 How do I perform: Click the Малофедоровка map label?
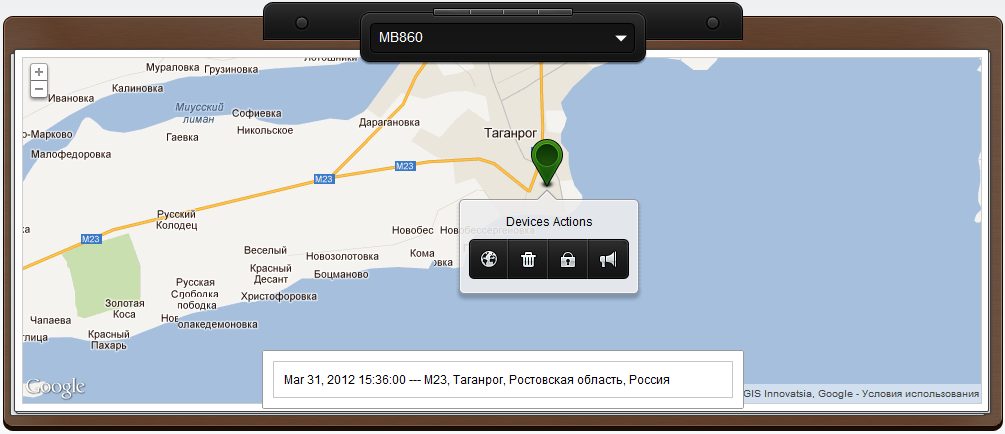pyautogui.click(x=71, y=154)
